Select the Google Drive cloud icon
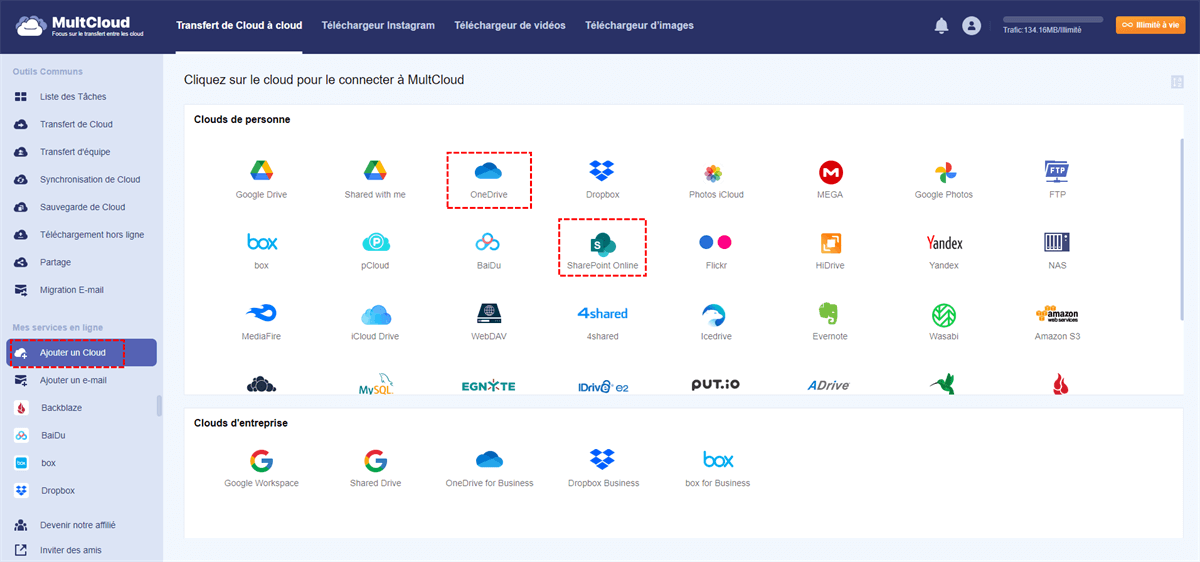Screen dimensions: 1200x562 tap(261, 171)
